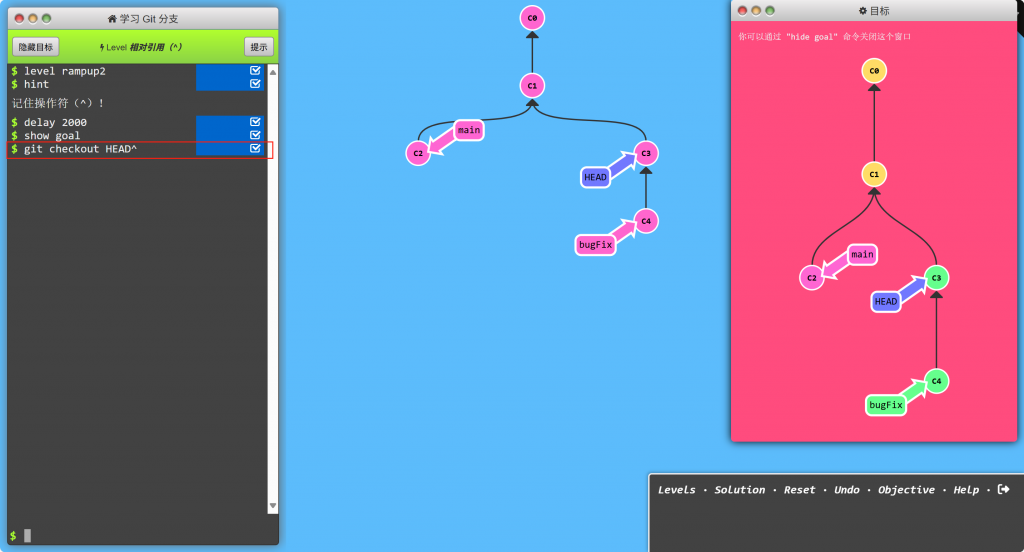
Task: Click the HEAD label in main graph
Action: click(596, 177)
